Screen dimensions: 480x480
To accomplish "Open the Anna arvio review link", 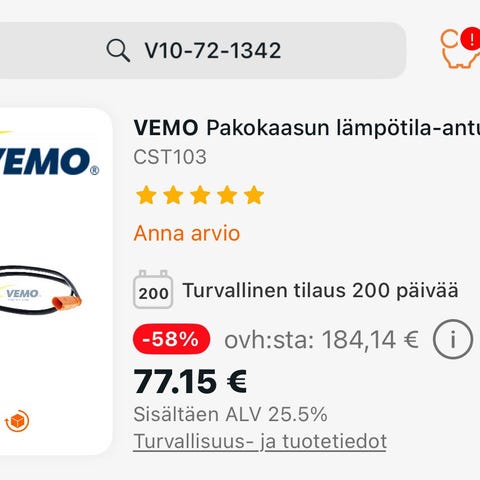I will (187, 233).
